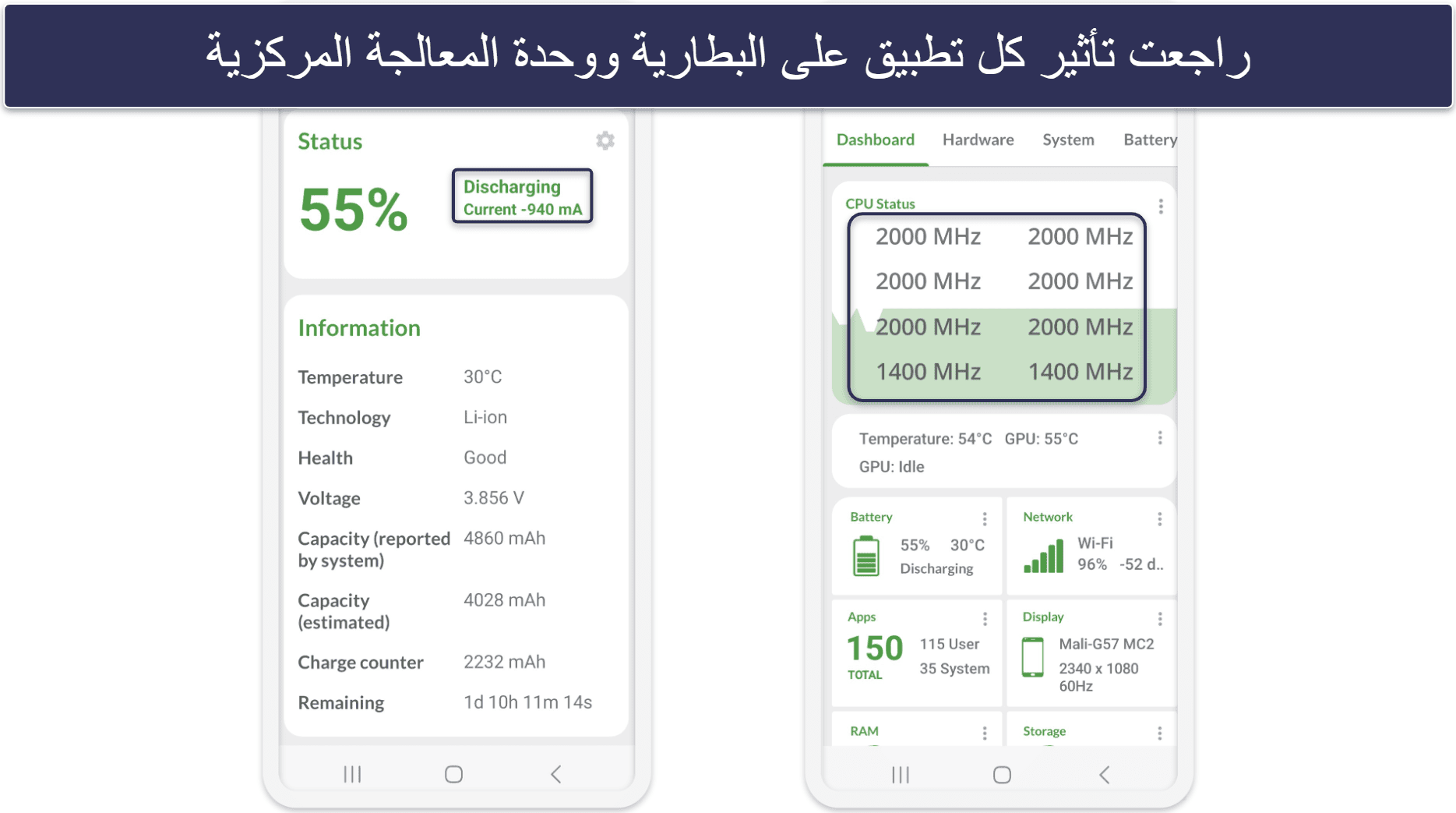Open the Temperature card three-dot menu
This screenshot has height=813, width=1456.
pos(1160,438)
